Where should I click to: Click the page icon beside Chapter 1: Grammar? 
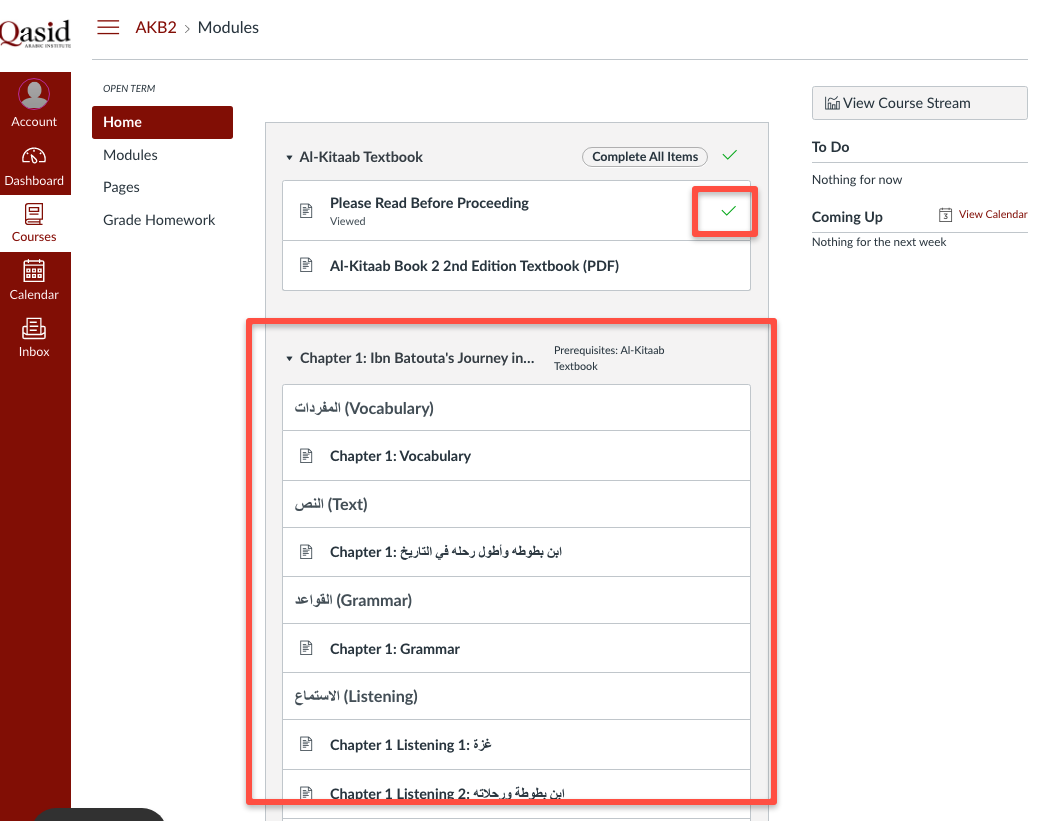pyautogui.click(x=306, y=648)
